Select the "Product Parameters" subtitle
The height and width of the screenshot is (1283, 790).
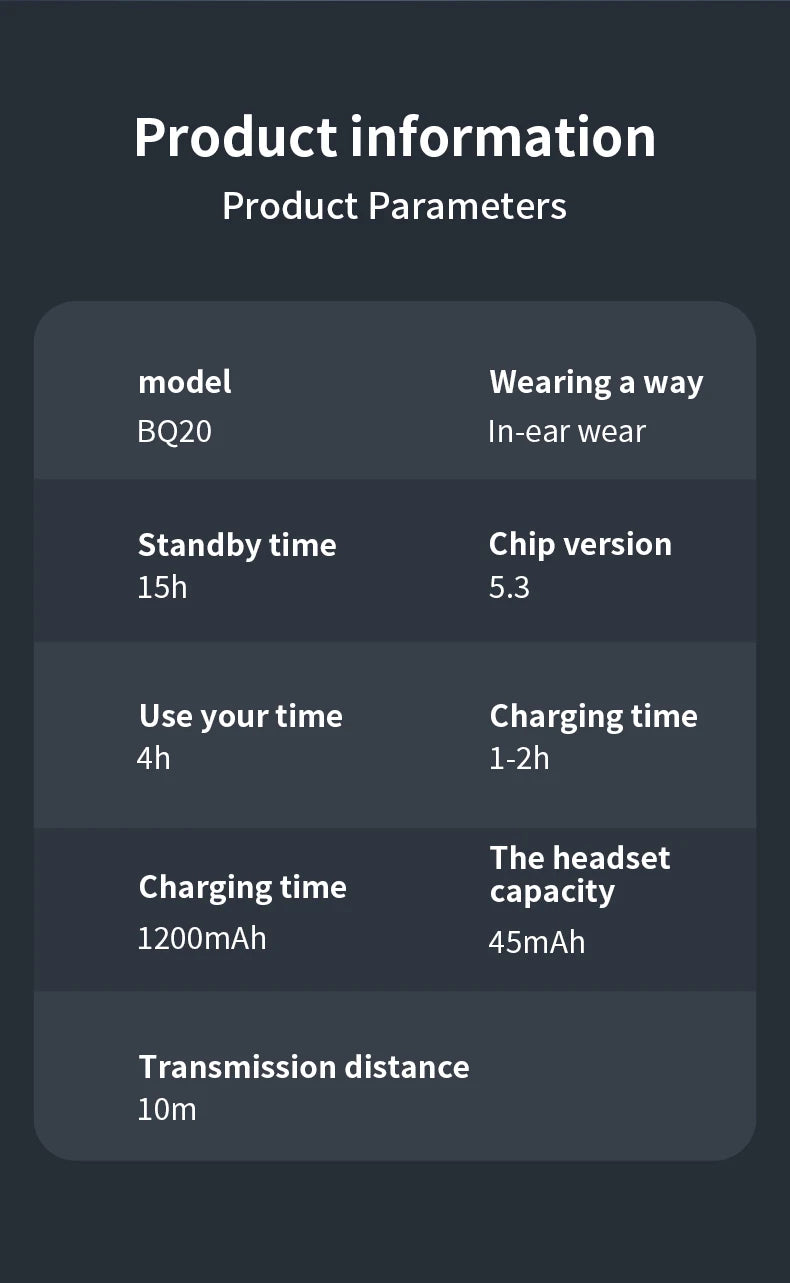[x=394, y=206]
